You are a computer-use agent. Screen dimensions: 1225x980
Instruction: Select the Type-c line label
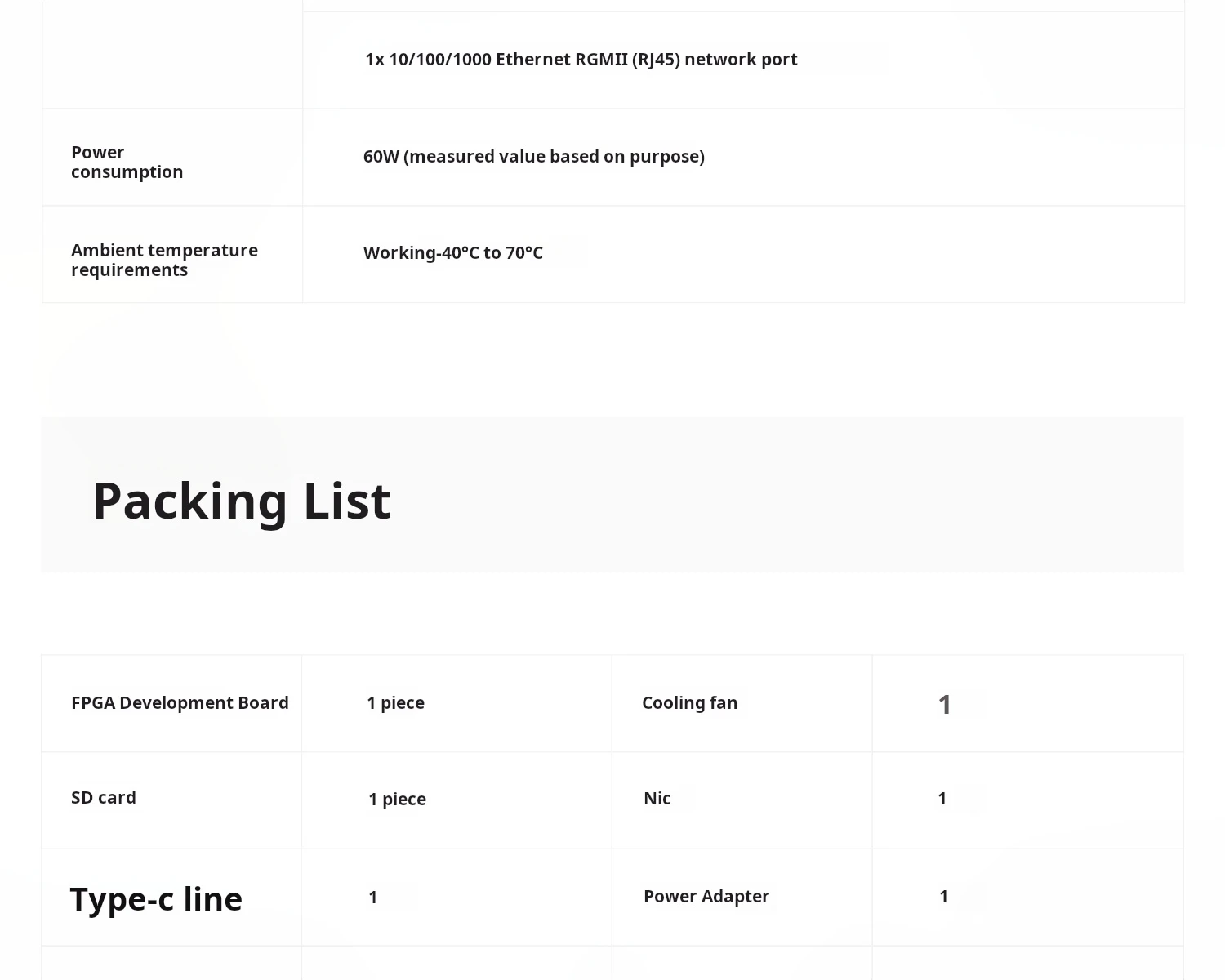point(156,899)
